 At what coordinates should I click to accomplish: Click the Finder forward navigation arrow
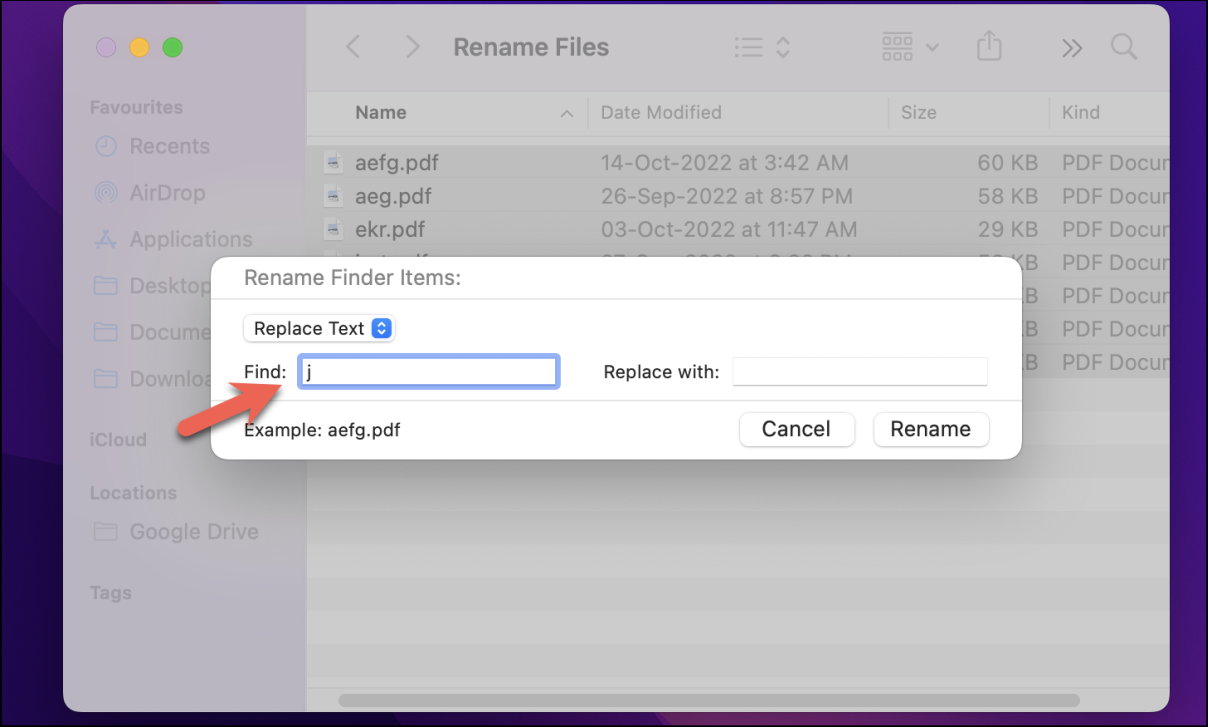(x=412, y=47)
